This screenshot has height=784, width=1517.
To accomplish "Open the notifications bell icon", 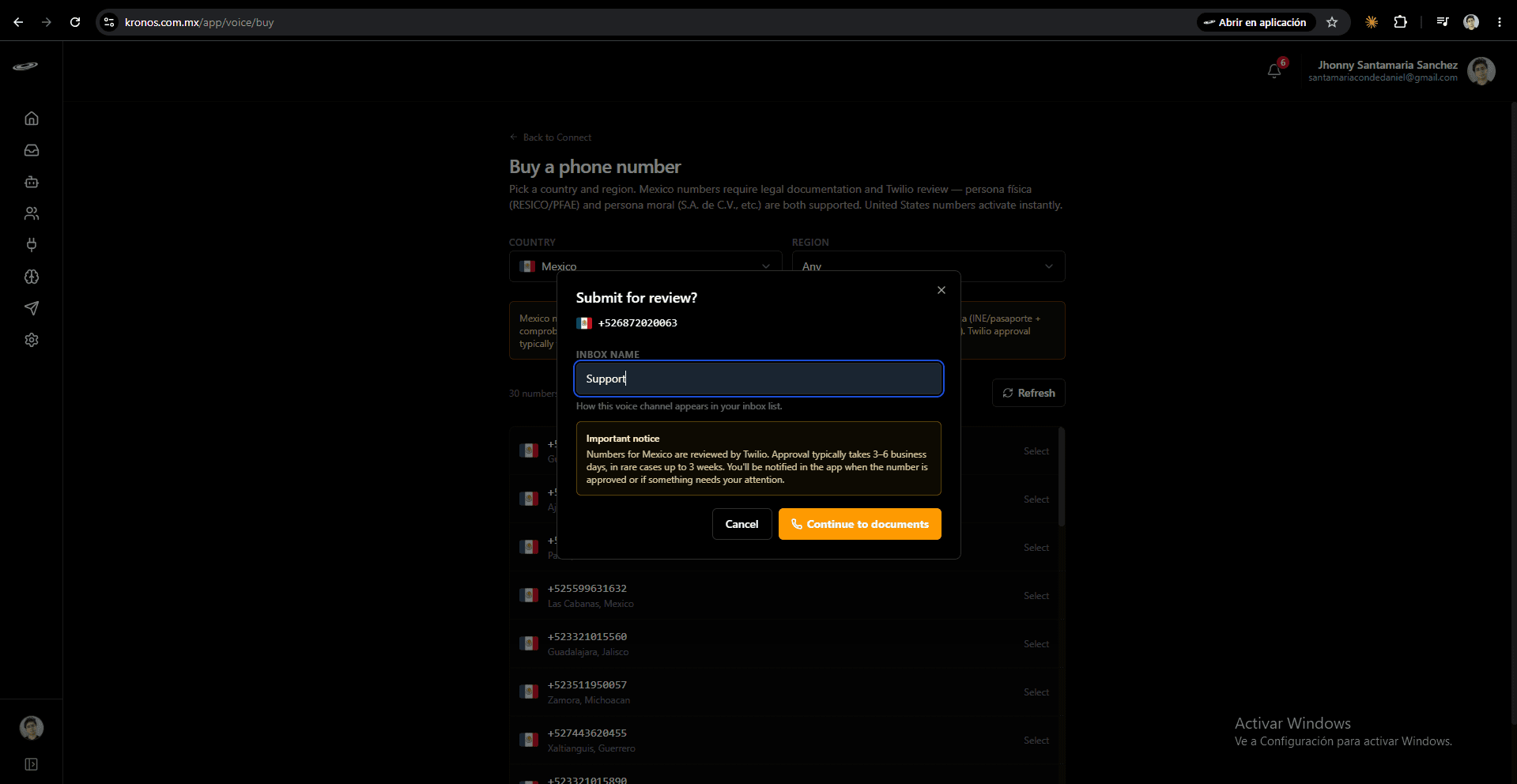I will click(x=1274, y=71).
